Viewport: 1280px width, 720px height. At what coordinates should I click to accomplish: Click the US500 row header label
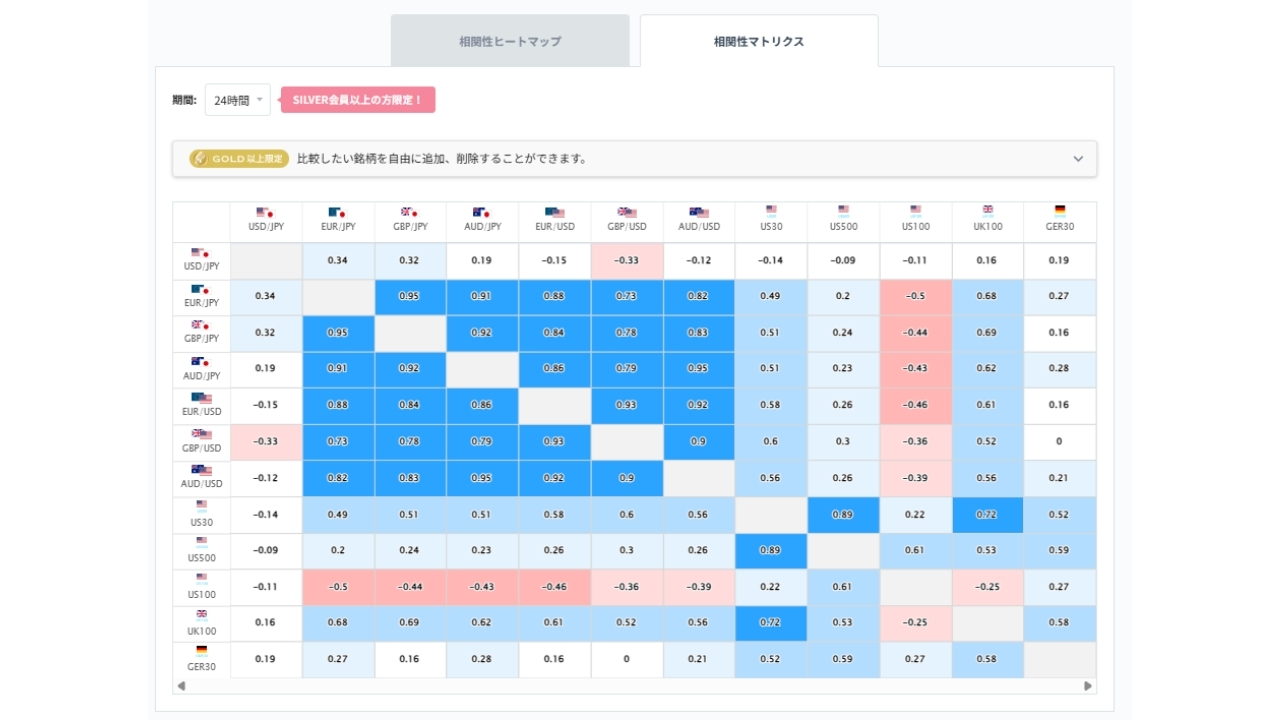(x=201, y=558)
